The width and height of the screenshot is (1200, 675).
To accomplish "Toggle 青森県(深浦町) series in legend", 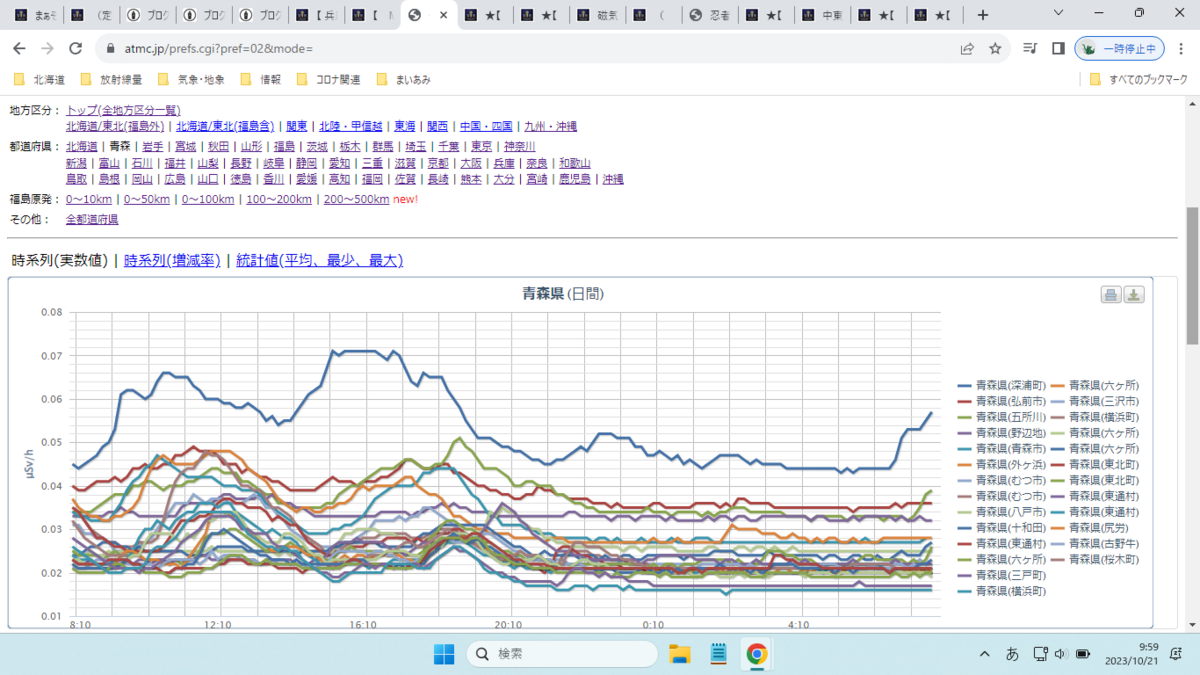I will coord(1002,385).
